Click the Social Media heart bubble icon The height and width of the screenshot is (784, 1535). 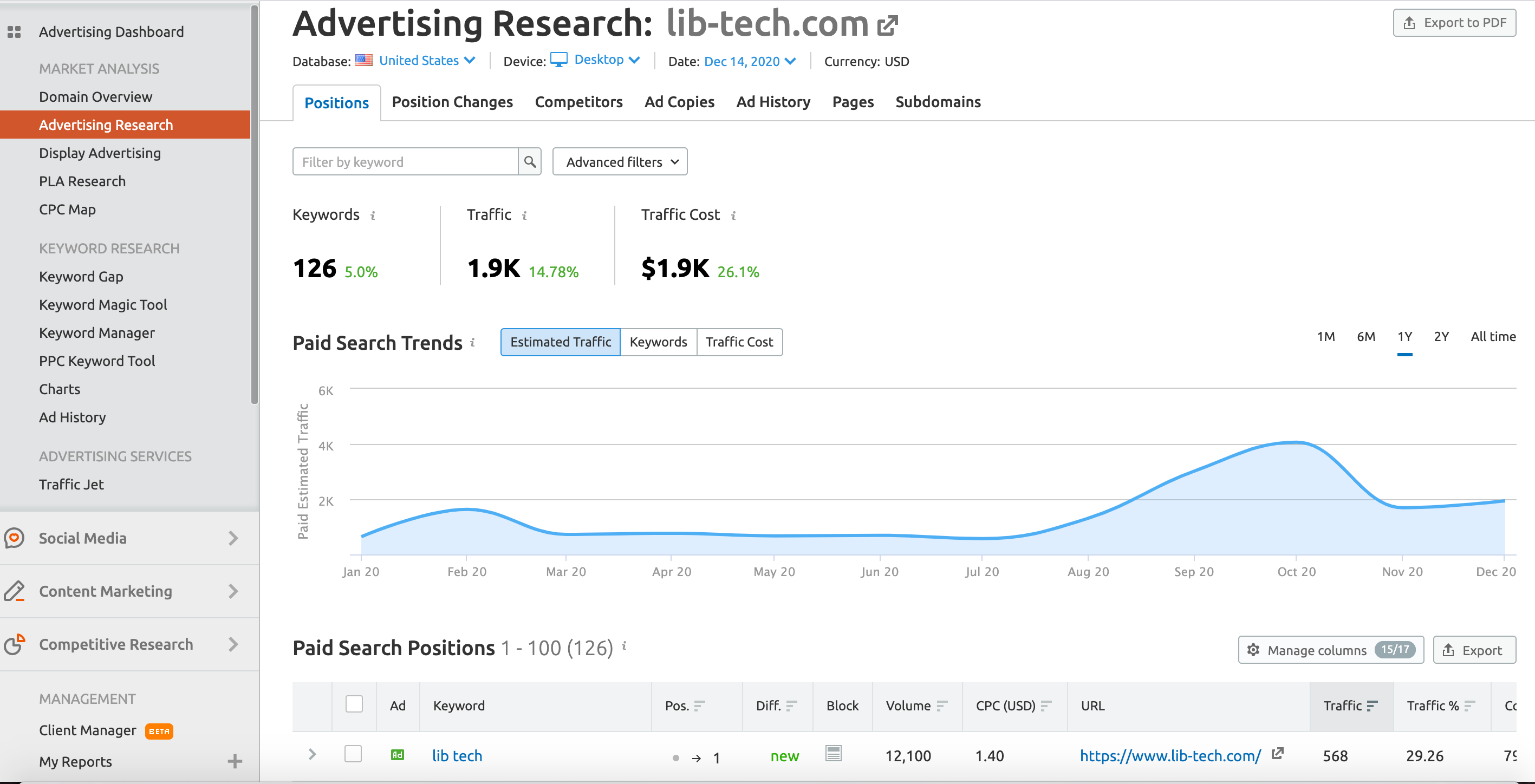(x=14, y=538)
